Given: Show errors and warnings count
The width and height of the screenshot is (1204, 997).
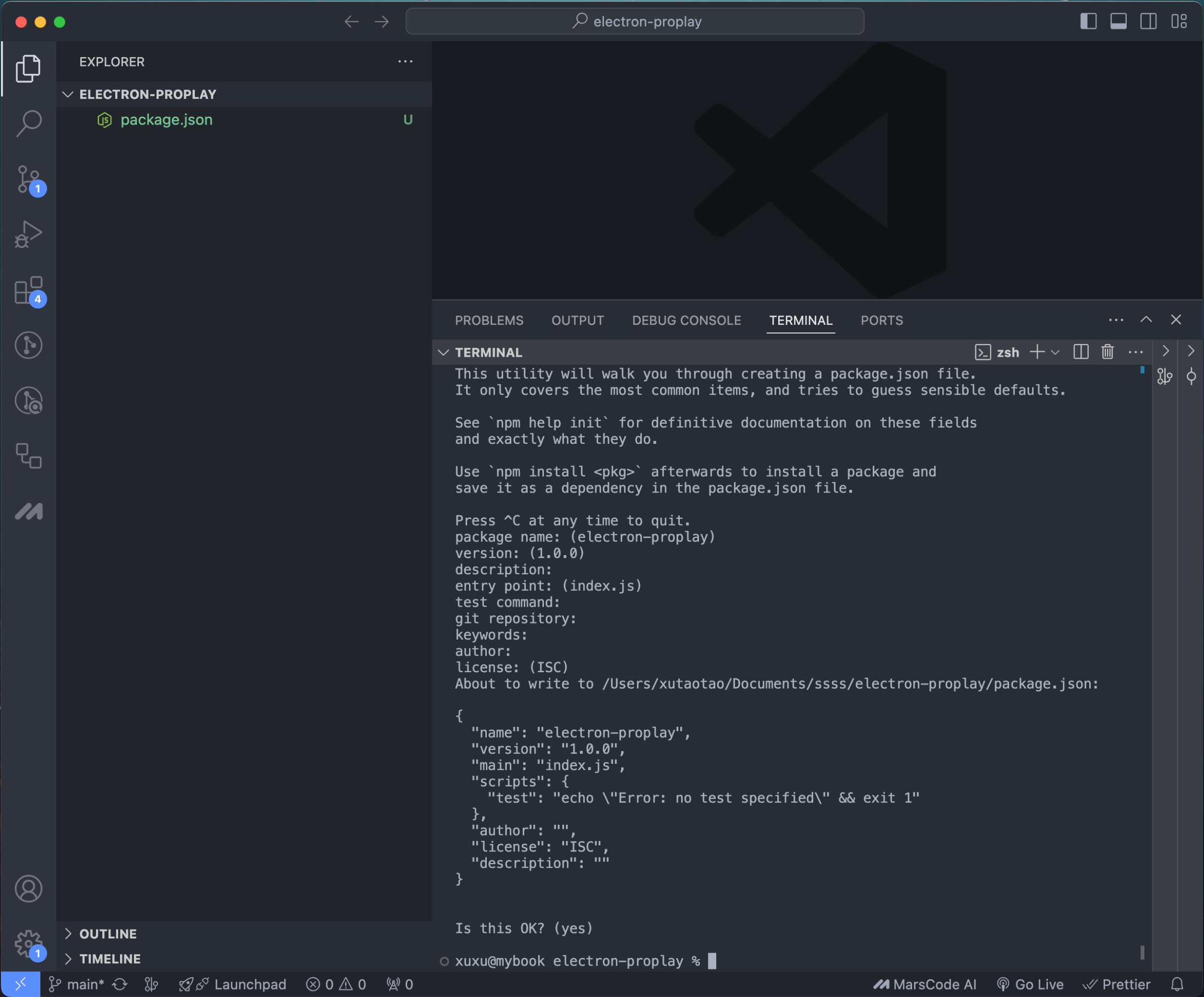Looking at the screenshot, I should [336, 984].
